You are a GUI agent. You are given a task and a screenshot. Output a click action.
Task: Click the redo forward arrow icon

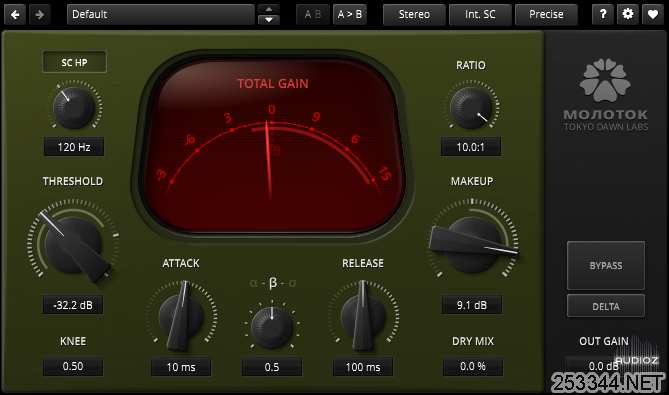coord(40,15)
